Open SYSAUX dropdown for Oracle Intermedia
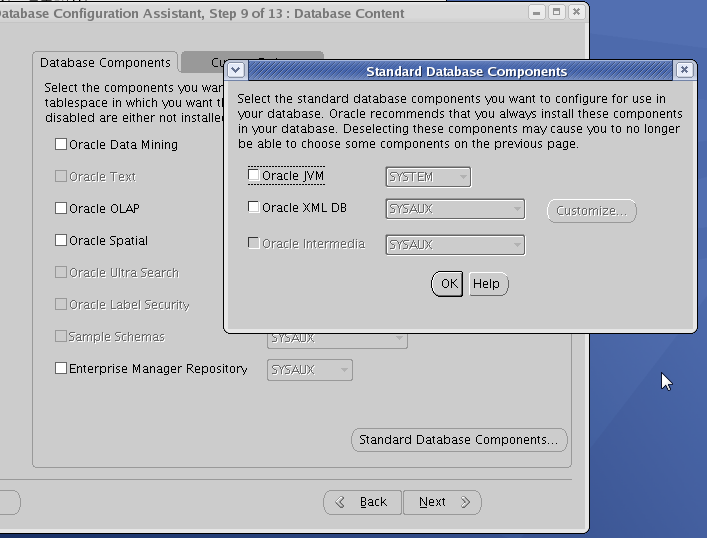707x538 pixels. 455,245
